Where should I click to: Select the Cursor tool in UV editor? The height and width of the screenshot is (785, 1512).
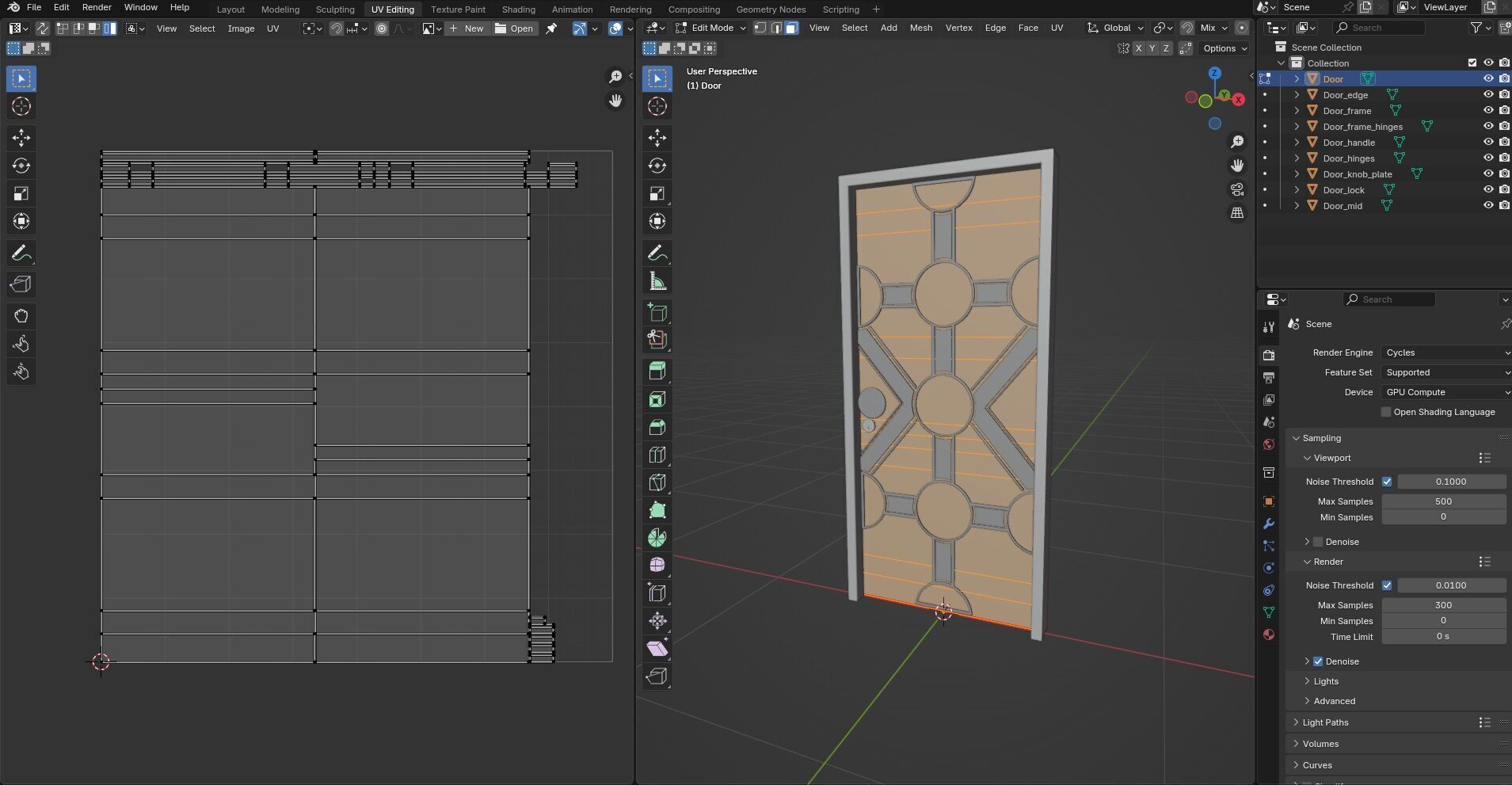[21, 106]
